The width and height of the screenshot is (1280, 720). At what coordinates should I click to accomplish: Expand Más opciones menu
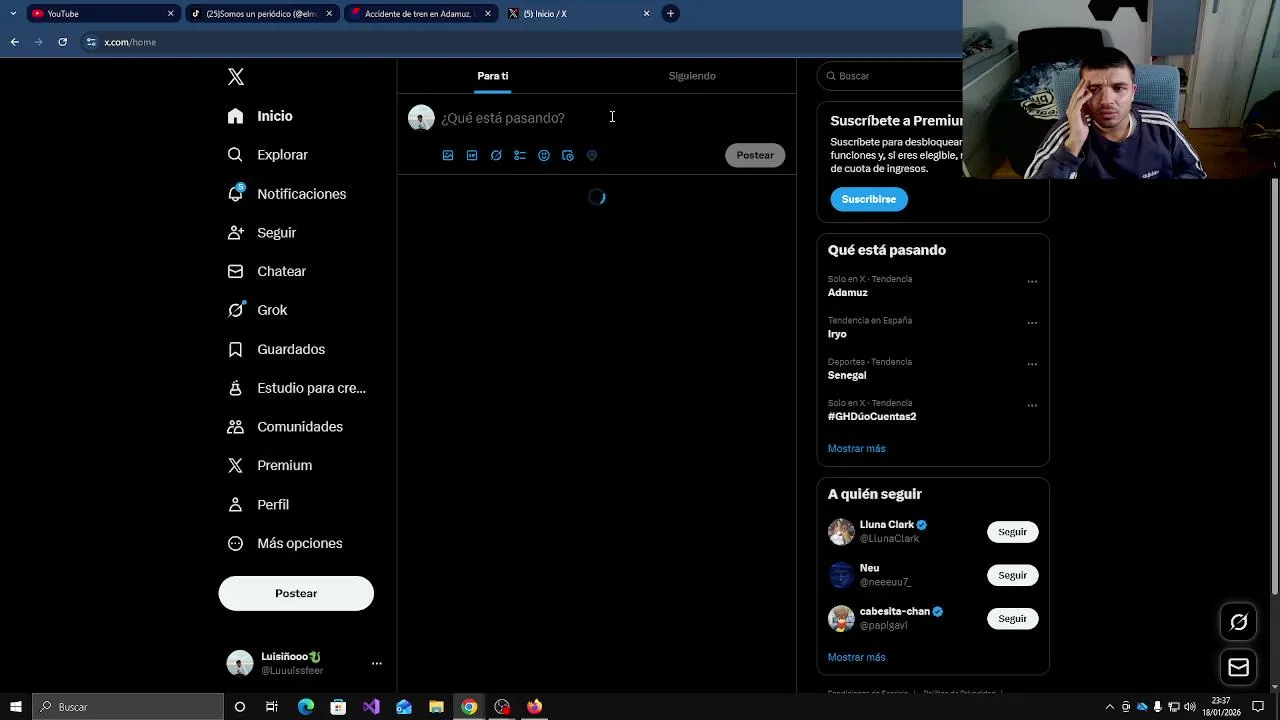286,544
